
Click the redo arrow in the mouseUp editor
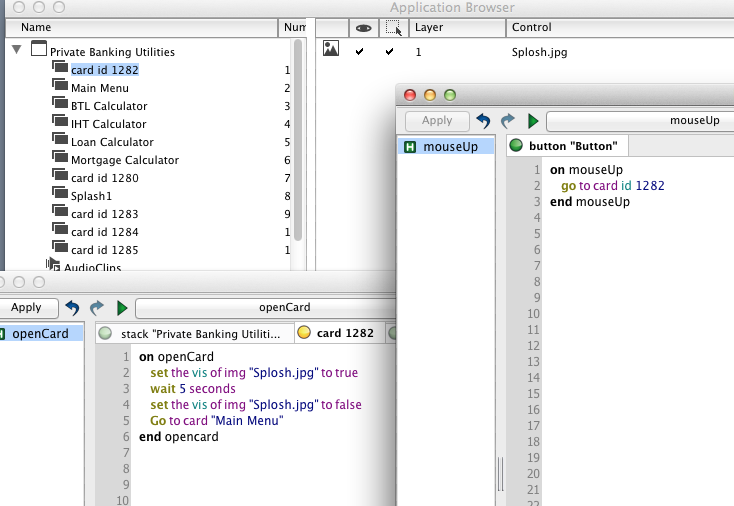click(x=508, y=121)
